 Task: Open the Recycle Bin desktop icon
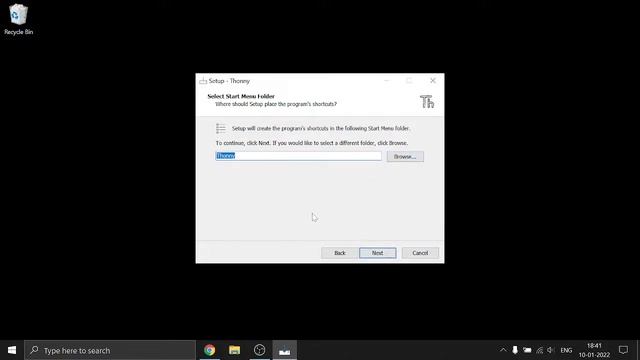[x=18, y=19]
